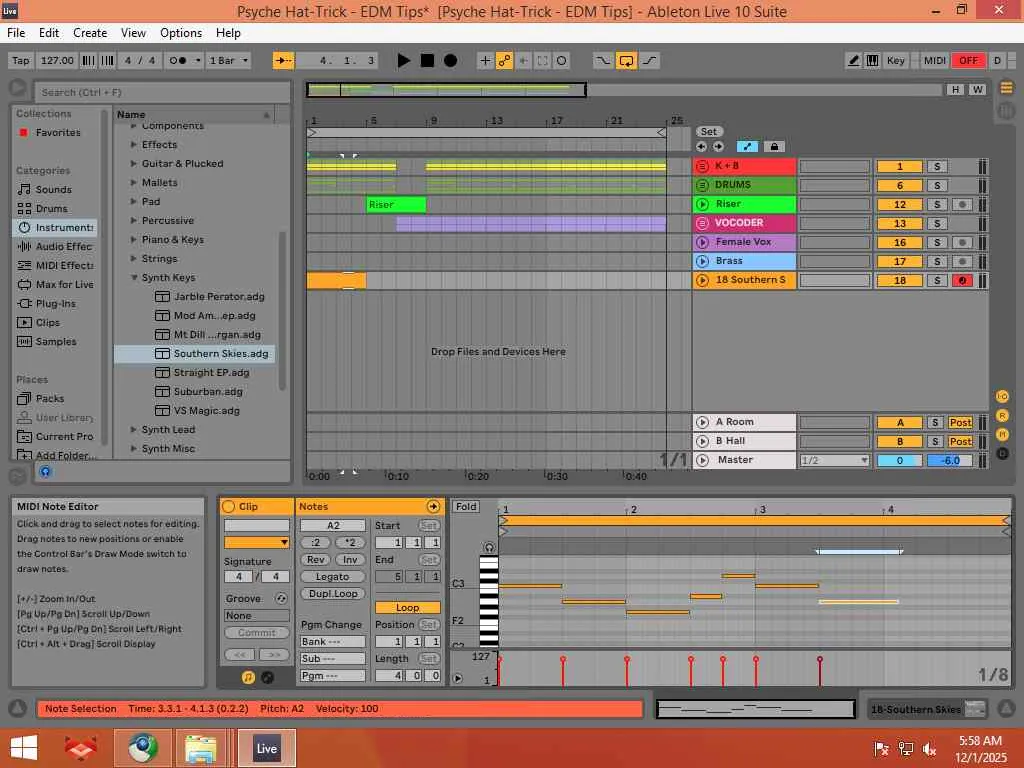Screen dimensions: 1024x768
Task: Toggle Lock Envelopes padlock icon
Action: (774, 146)
